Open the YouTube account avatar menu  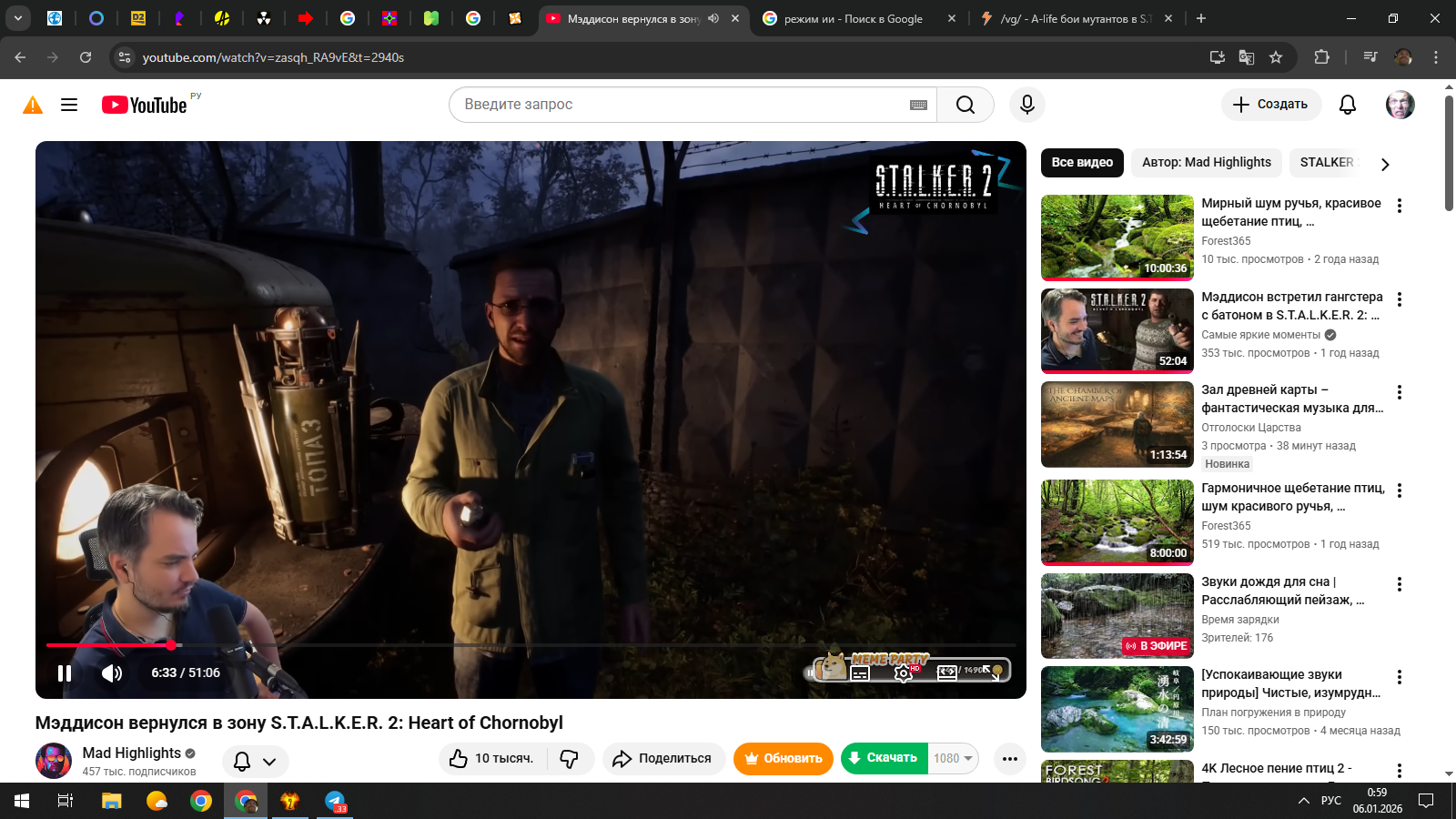[x=1400, y=105]
